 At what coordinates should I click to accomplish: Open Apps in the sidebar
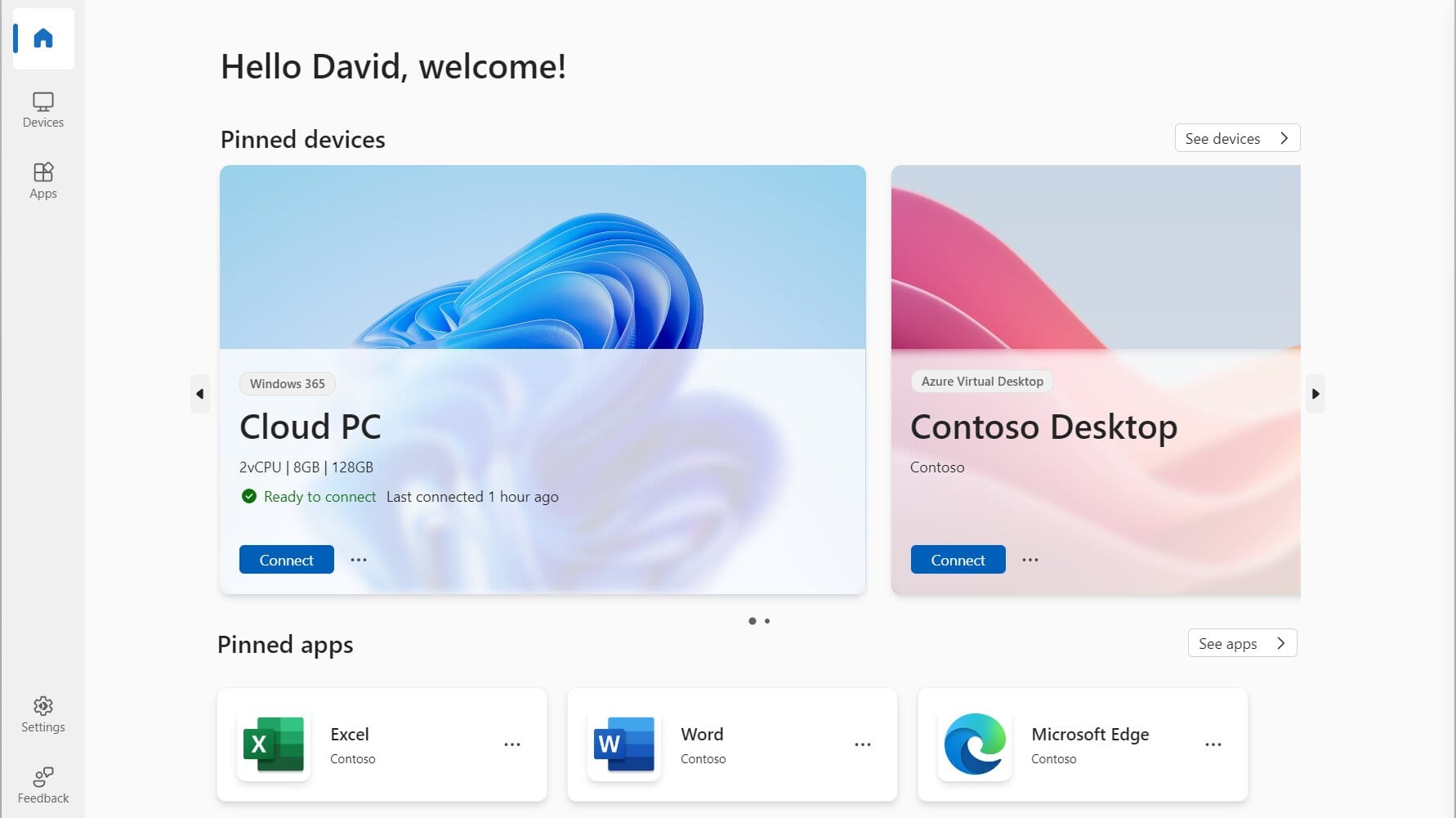click(43, 181)
